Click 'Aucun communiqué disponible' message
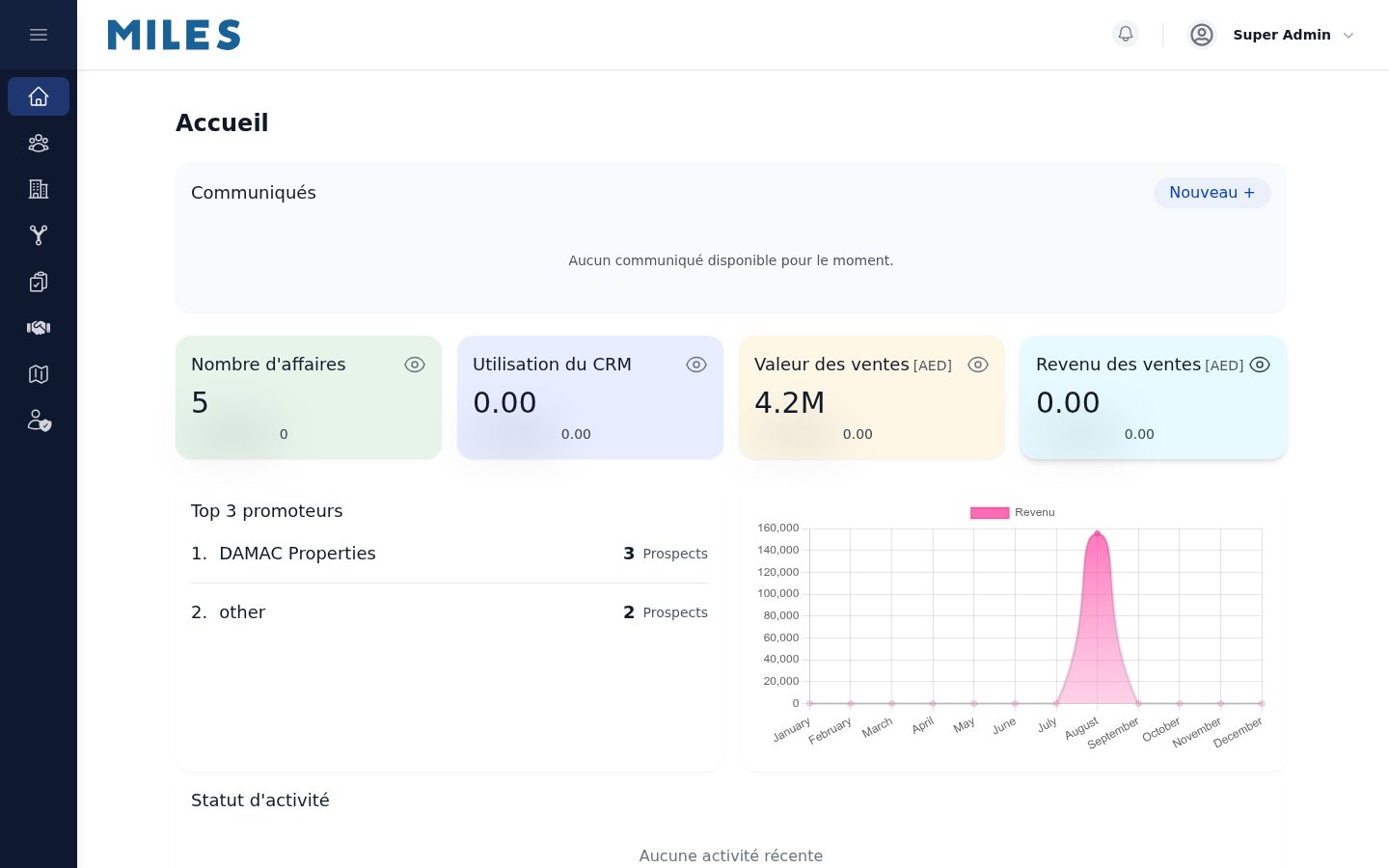Viewport: 1389px width, 868px height. tap(731, 260)
